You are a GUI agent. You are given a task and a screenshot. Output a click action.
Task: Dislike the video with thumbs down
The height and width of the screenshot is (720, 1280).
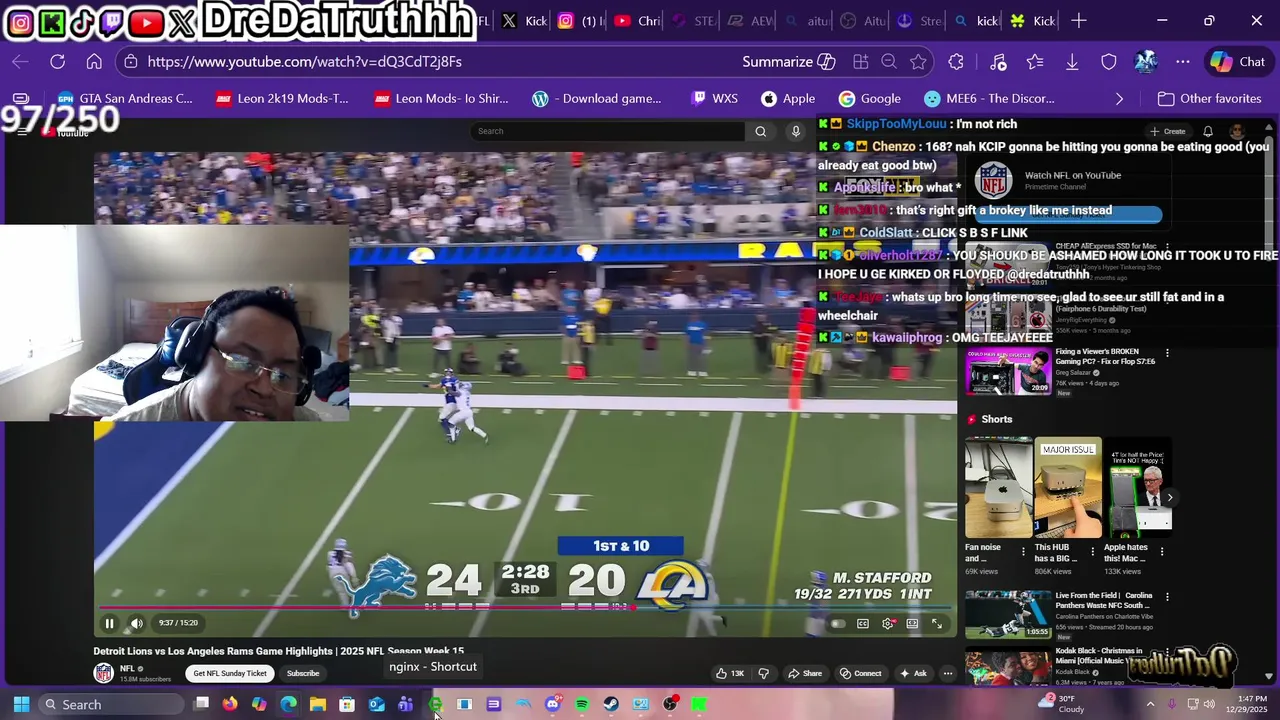click(x=764, y=673)
